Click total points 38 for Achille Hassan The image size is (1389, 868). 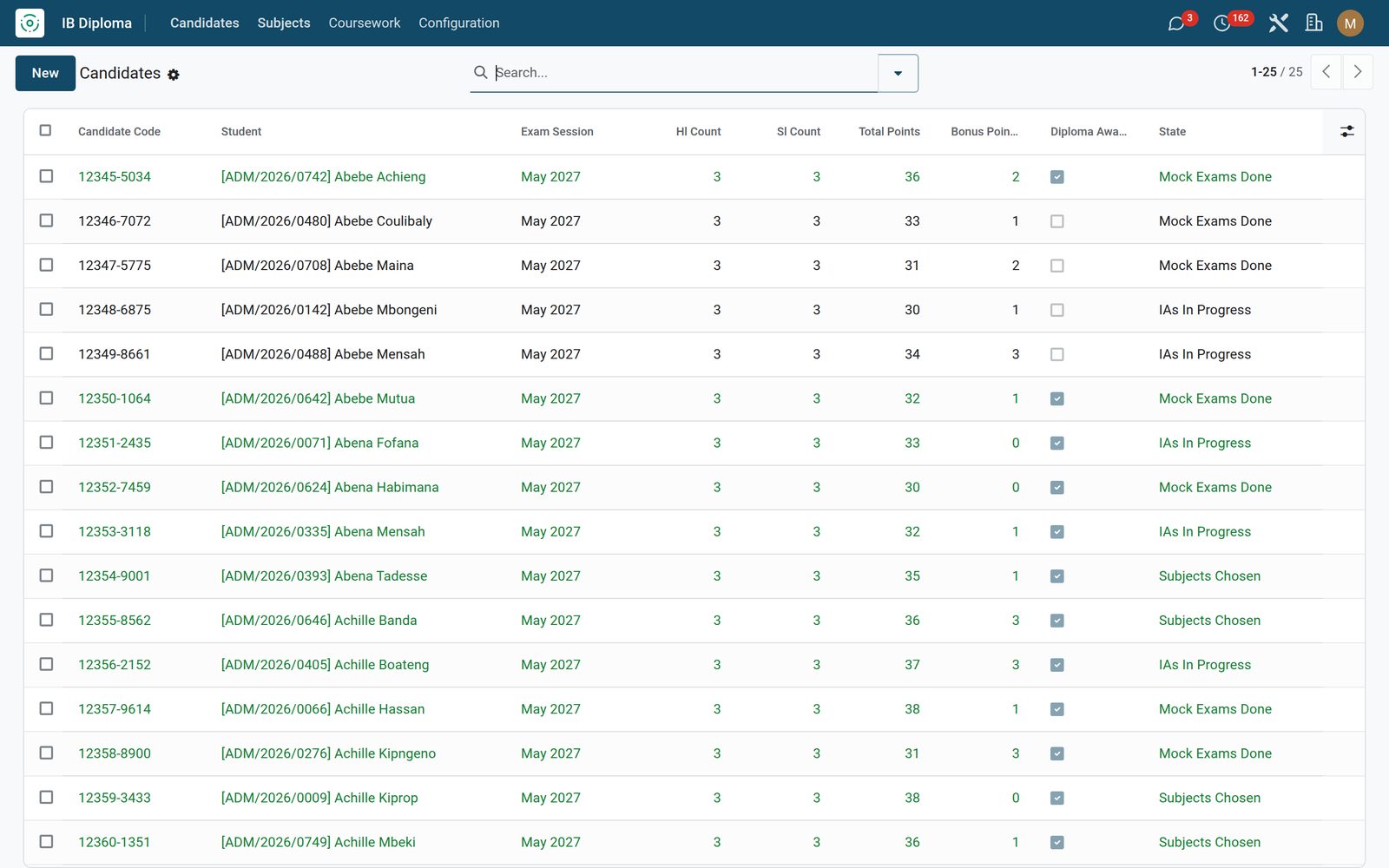click(x=912, y=709)
